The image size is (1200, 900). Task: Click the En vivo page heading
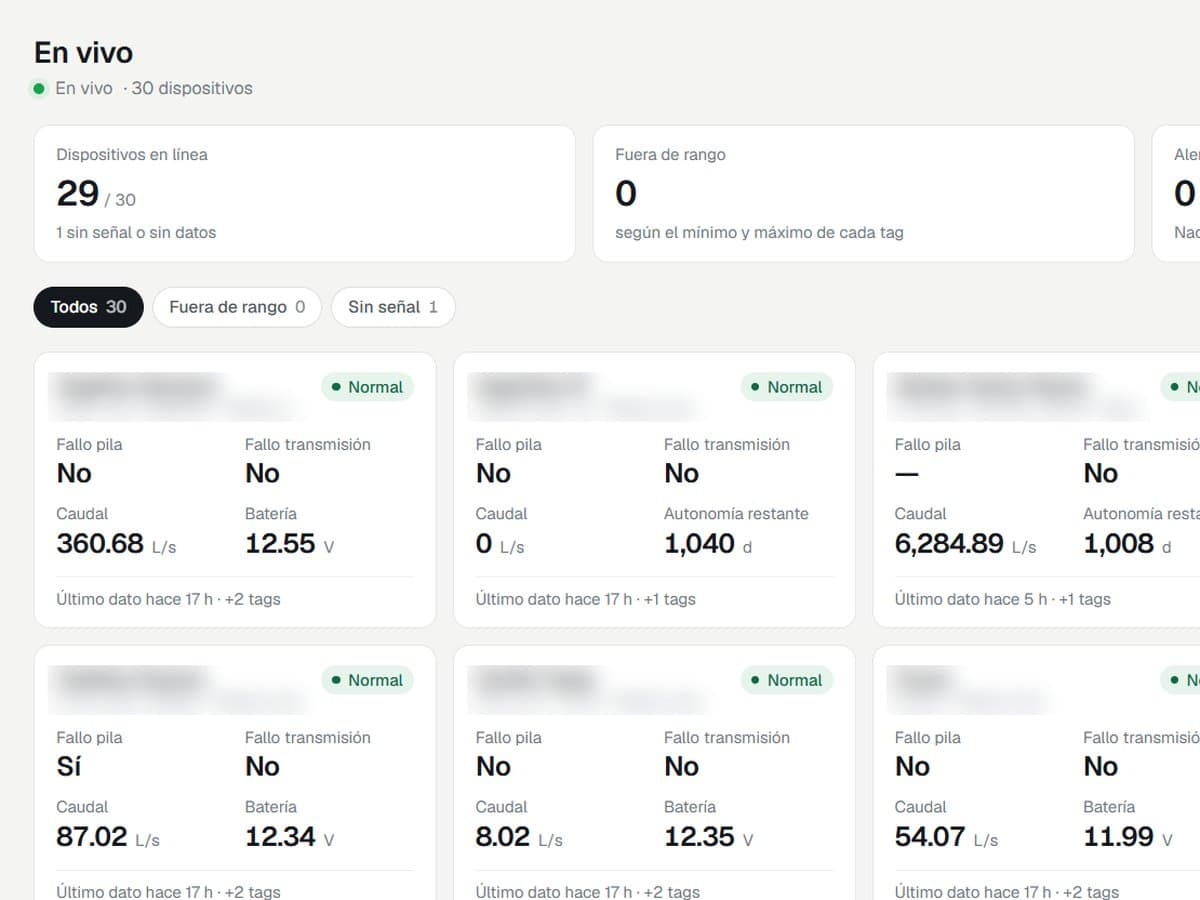tap(84, 52)
